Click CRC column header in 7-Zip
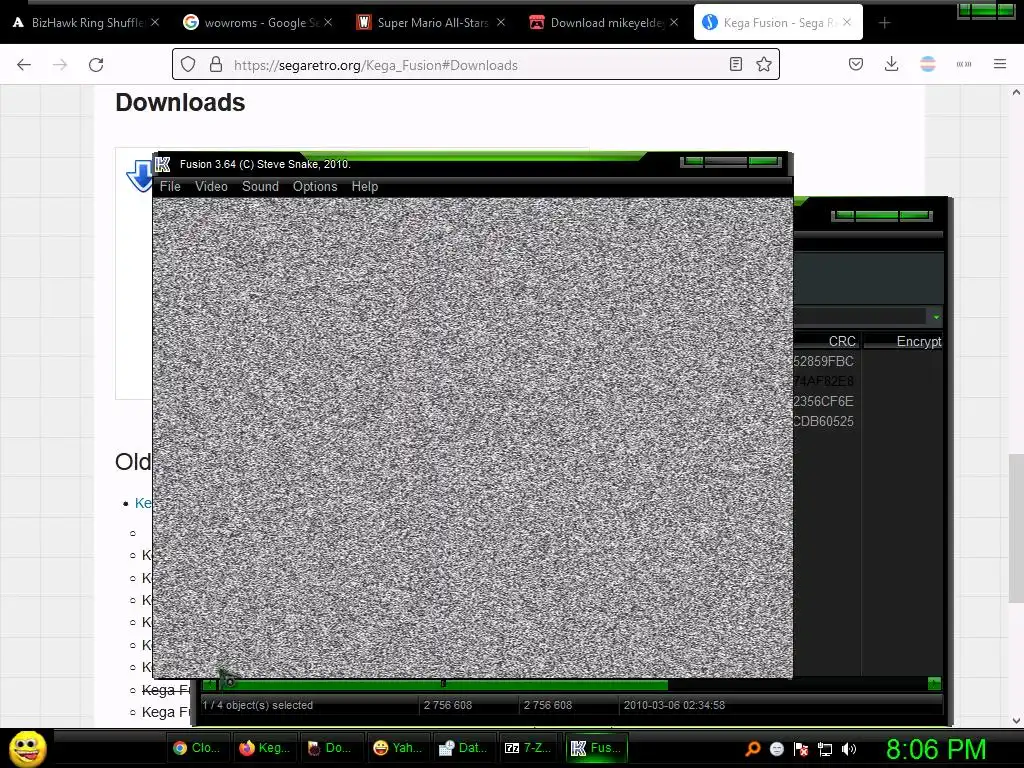Image resolution: width=1024 pixels, height=768 pixels. pyautogui.click(x=842, y=342)
